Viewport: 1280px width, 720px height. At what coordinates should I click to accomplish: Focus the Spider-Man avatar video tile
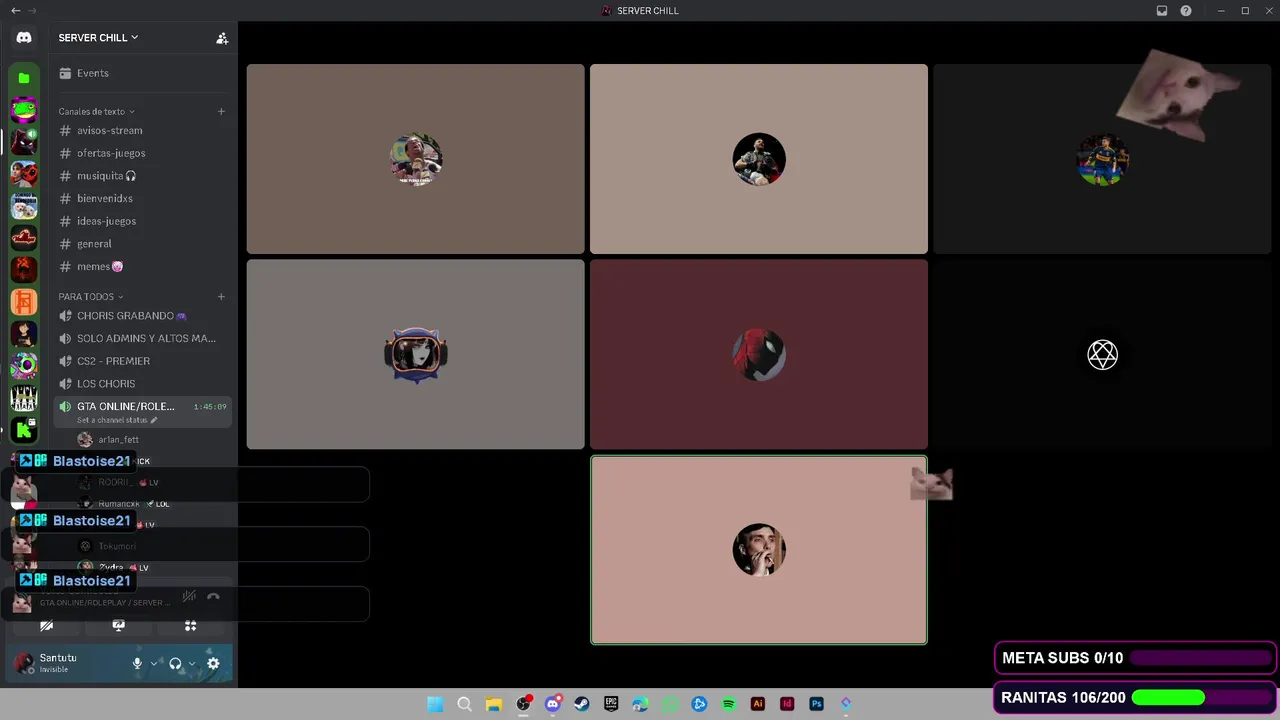759,354
